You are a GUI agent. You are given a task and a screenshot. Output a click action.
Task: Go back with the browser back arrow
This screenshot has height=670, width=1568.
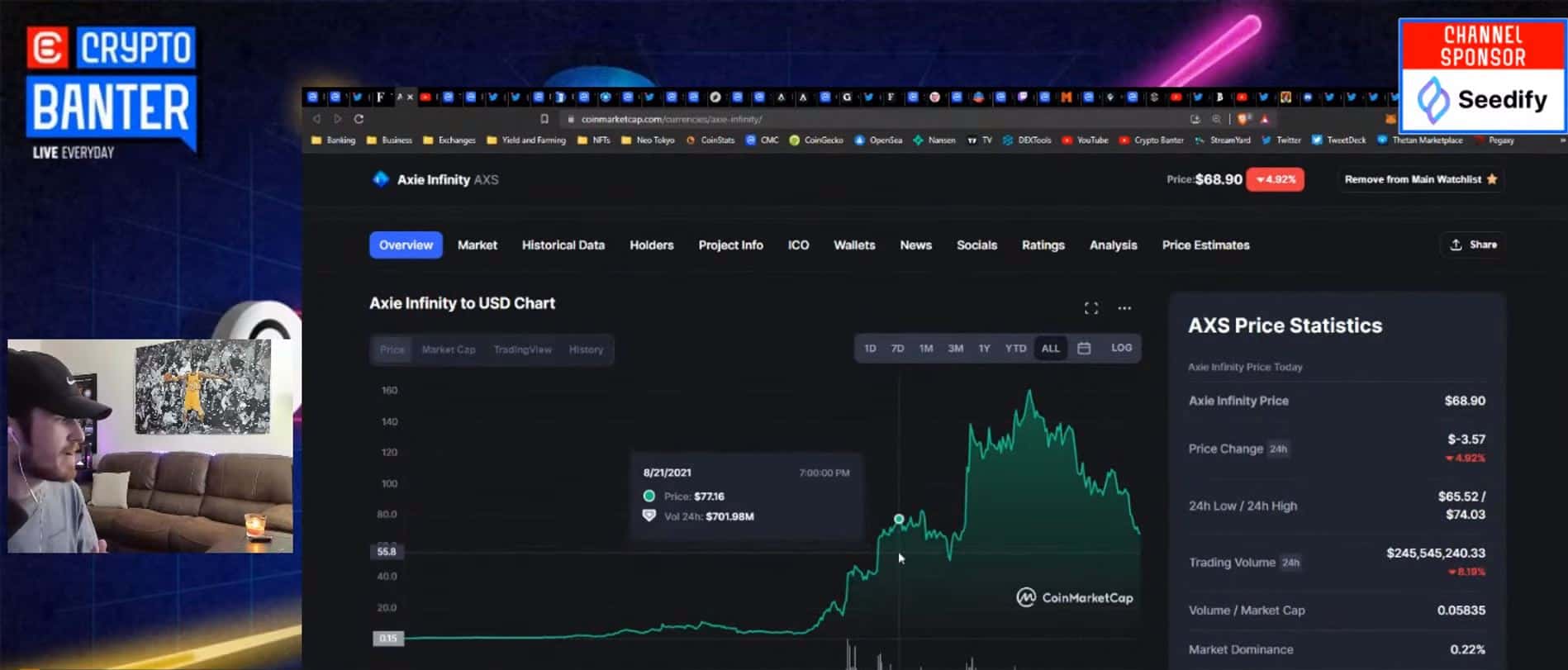[x=316, y=119]
